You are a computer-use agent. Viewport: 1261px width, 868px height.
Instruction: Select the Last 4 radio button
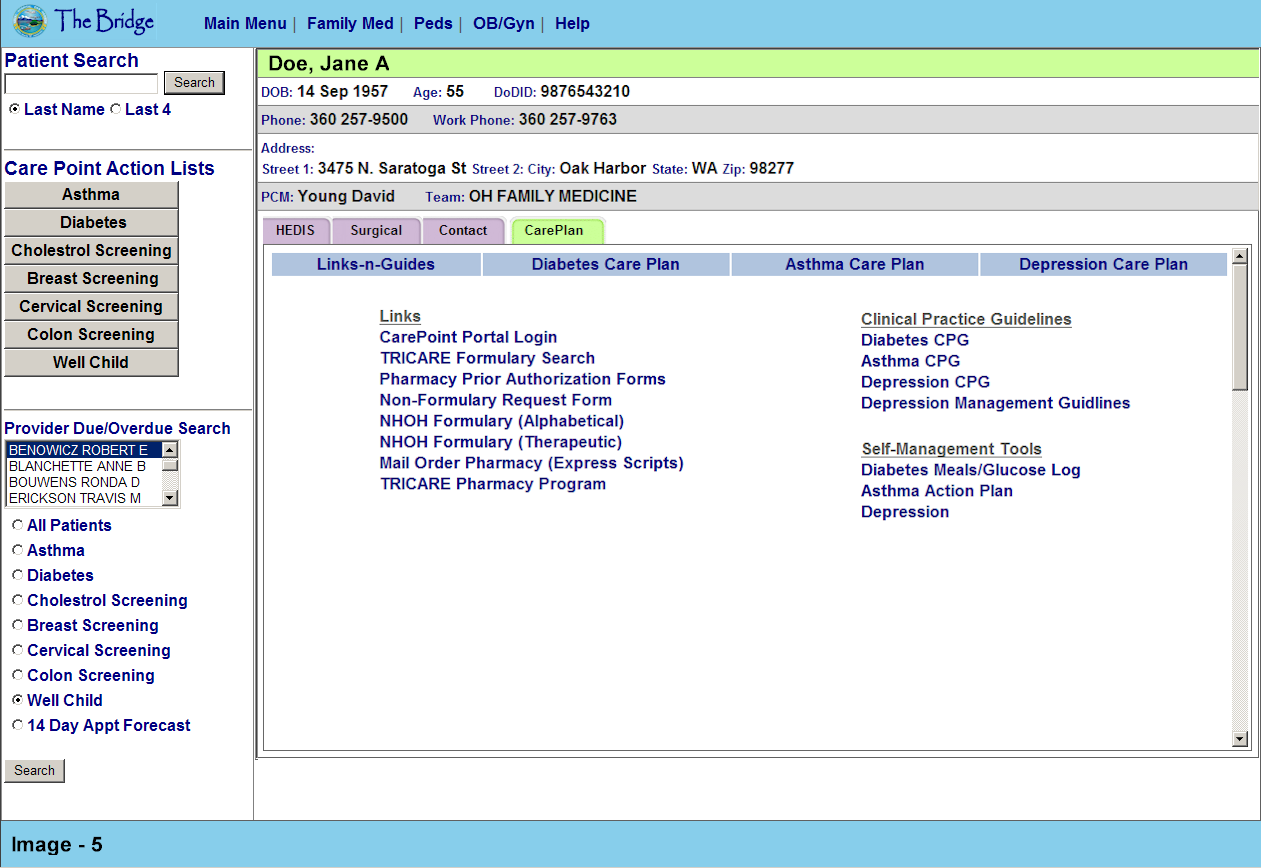[x=115, y=109]
